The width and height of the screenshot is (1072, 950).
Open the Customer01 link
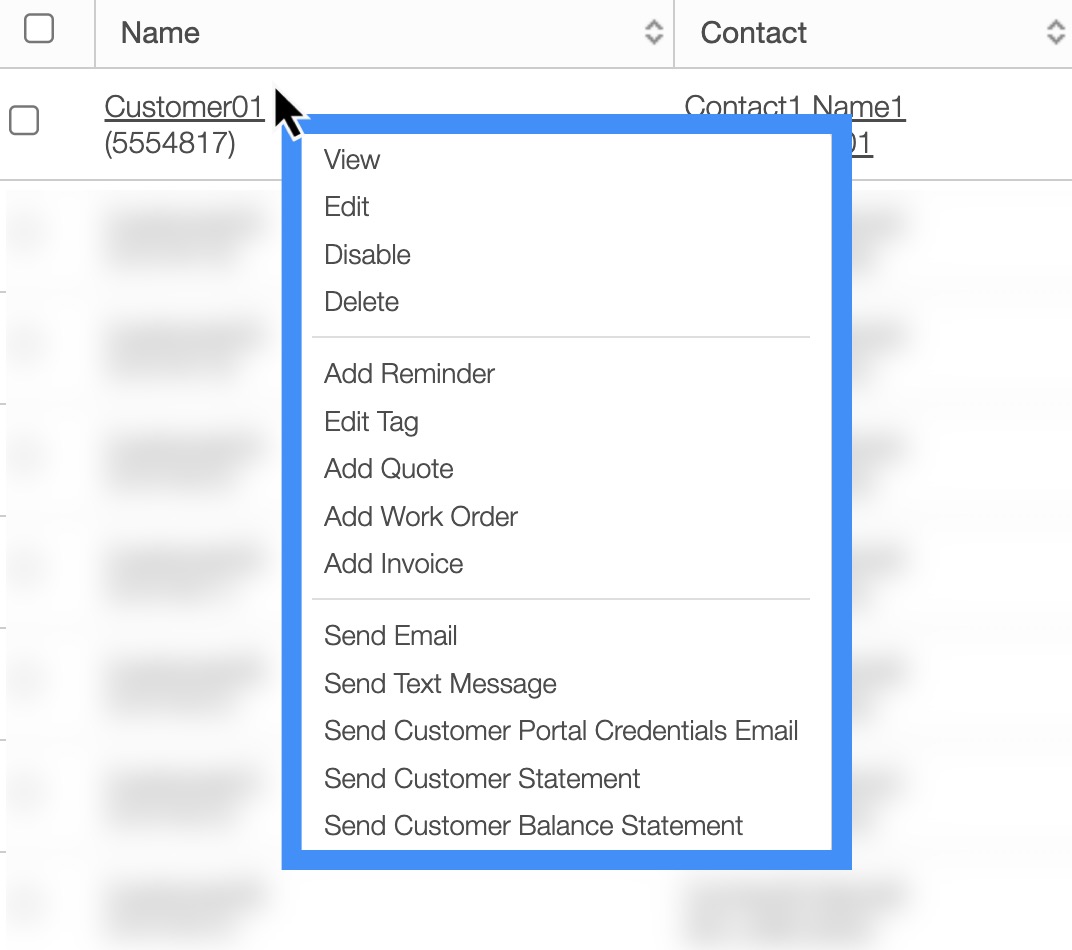tap(184, 107)
